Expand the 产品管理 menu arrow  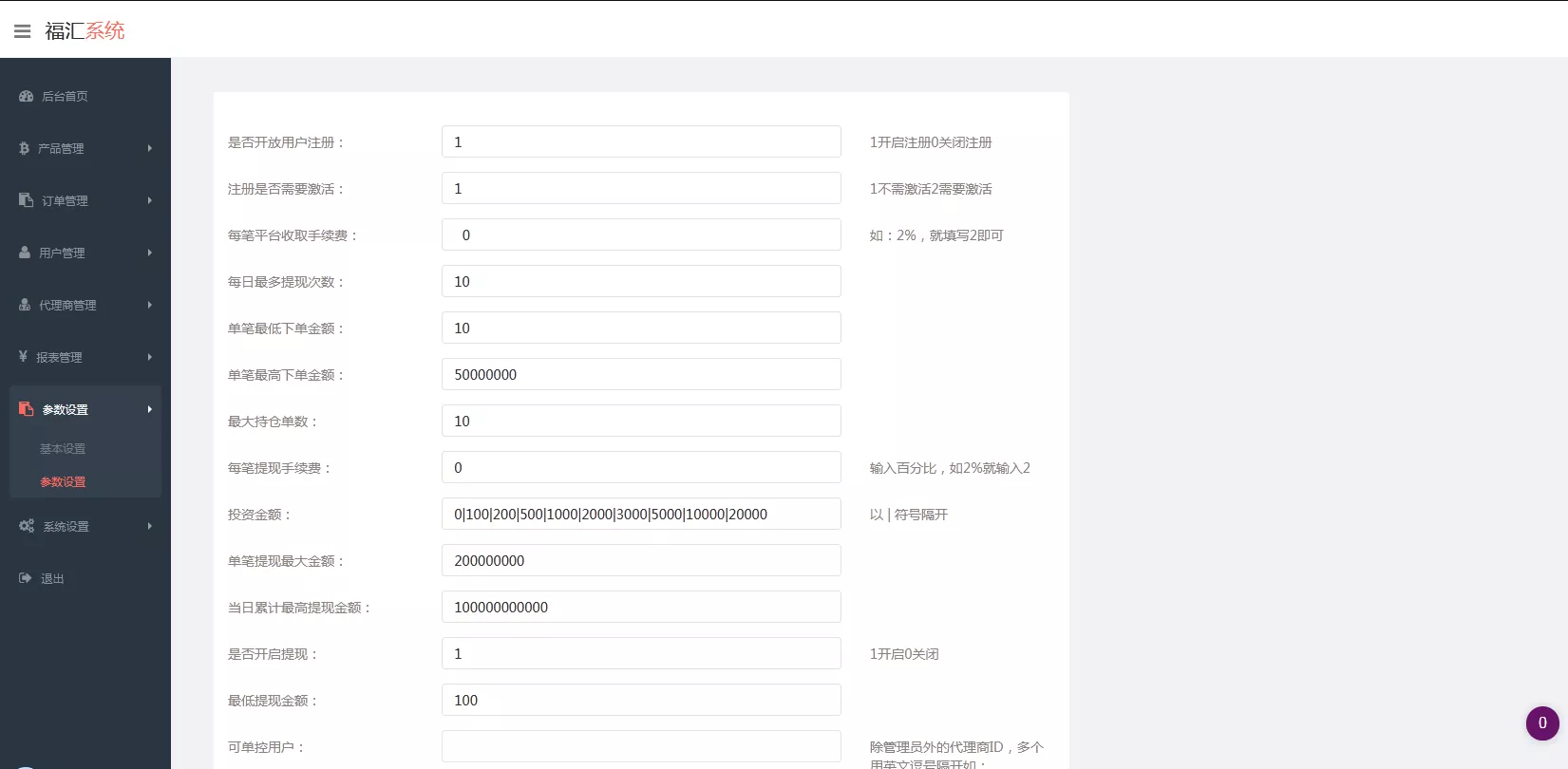click(150, 148)
